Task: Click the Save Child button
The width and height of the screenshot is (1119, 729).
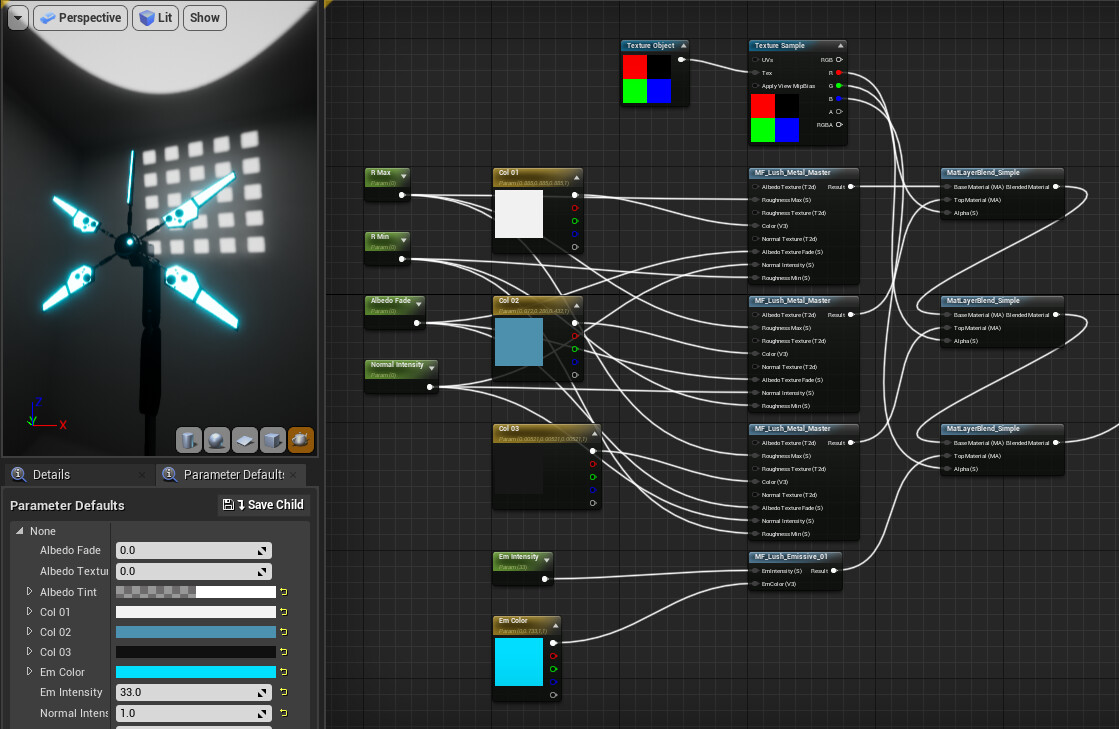Action: (x=264, y=505)
